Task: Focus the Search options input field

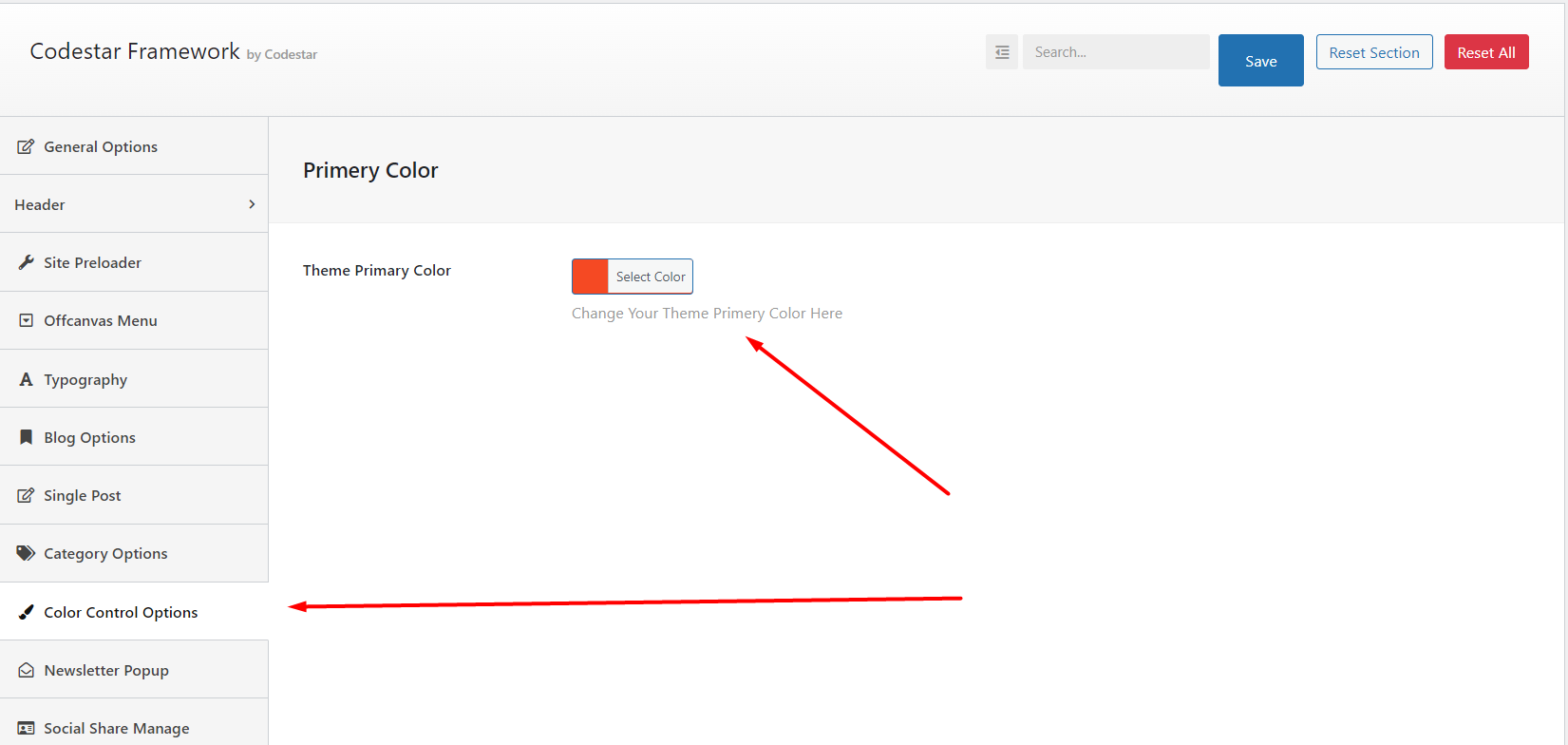Action: 1115,52
